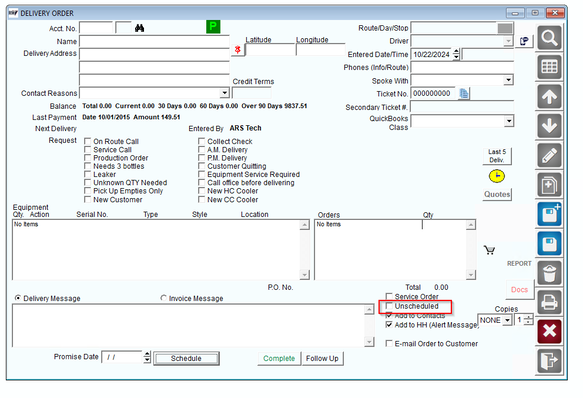Click in the Acct. No. field
Image resolution: width=583 pixels, height=398 pixels.
(96, 28)
